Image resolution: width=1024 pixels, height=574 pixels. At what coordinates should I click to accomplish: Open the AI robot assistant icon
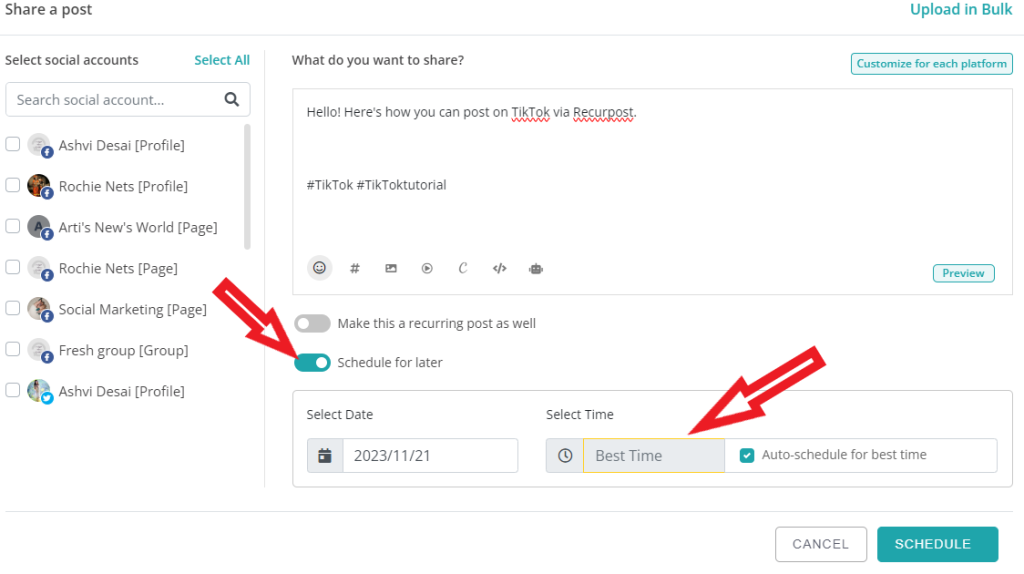point(536,268)
